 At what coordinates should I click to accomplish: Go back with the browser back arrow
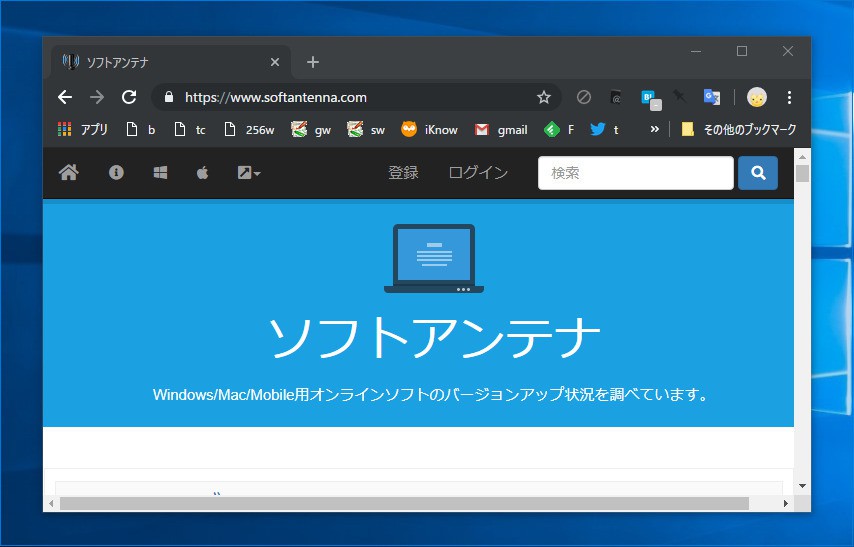(65, 98)
